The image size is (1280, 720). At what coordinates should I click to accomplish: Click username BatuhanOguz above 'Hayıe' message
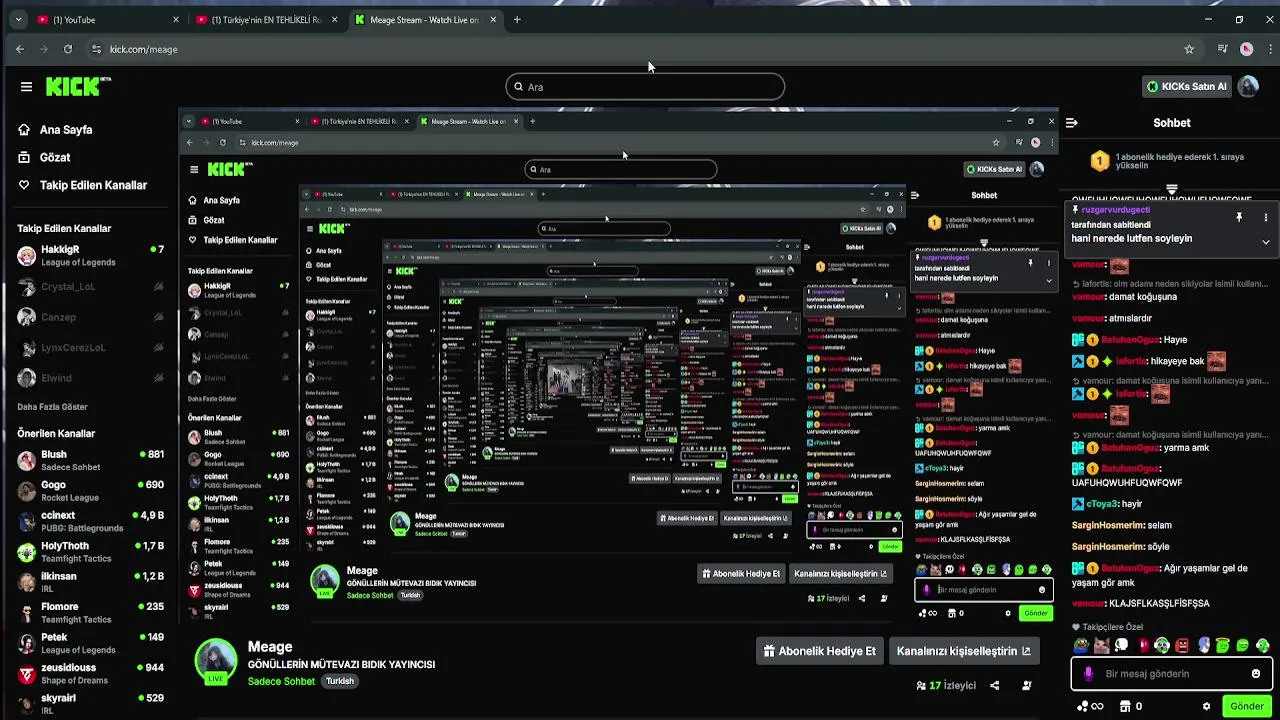[1131, 340]
